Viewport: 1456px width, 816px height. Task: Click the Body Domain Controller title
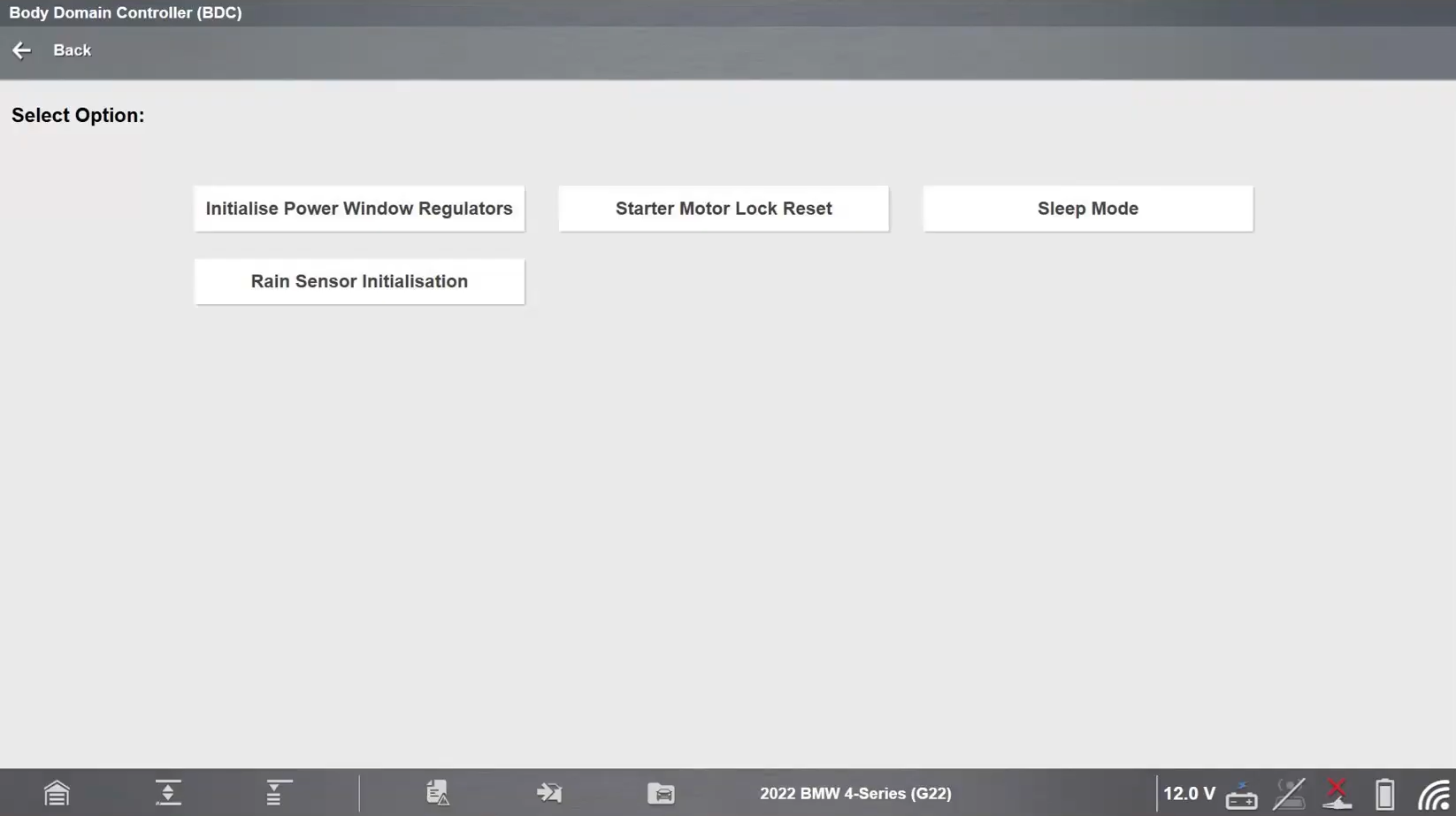pos(126,13)
